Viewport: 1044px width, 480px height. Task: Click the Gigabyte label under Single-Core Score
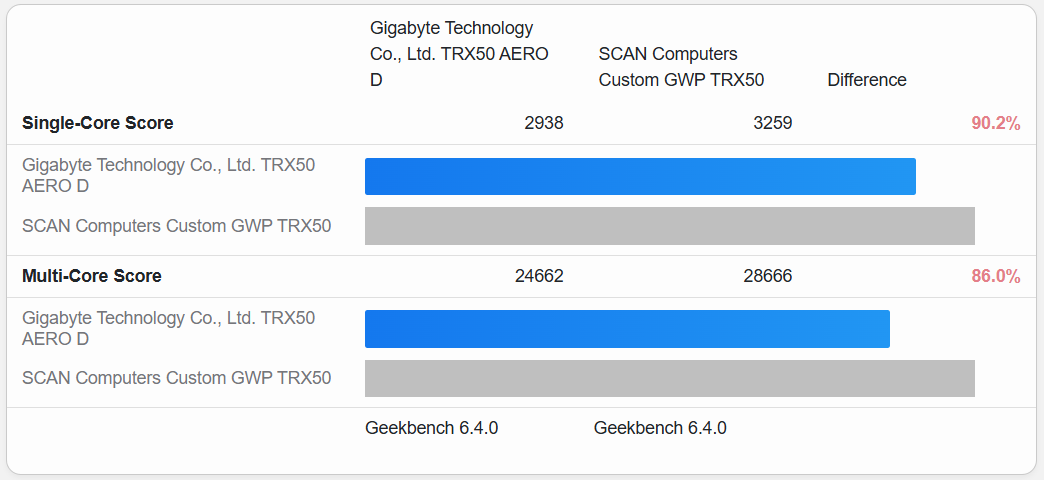[x=168, y=175]
